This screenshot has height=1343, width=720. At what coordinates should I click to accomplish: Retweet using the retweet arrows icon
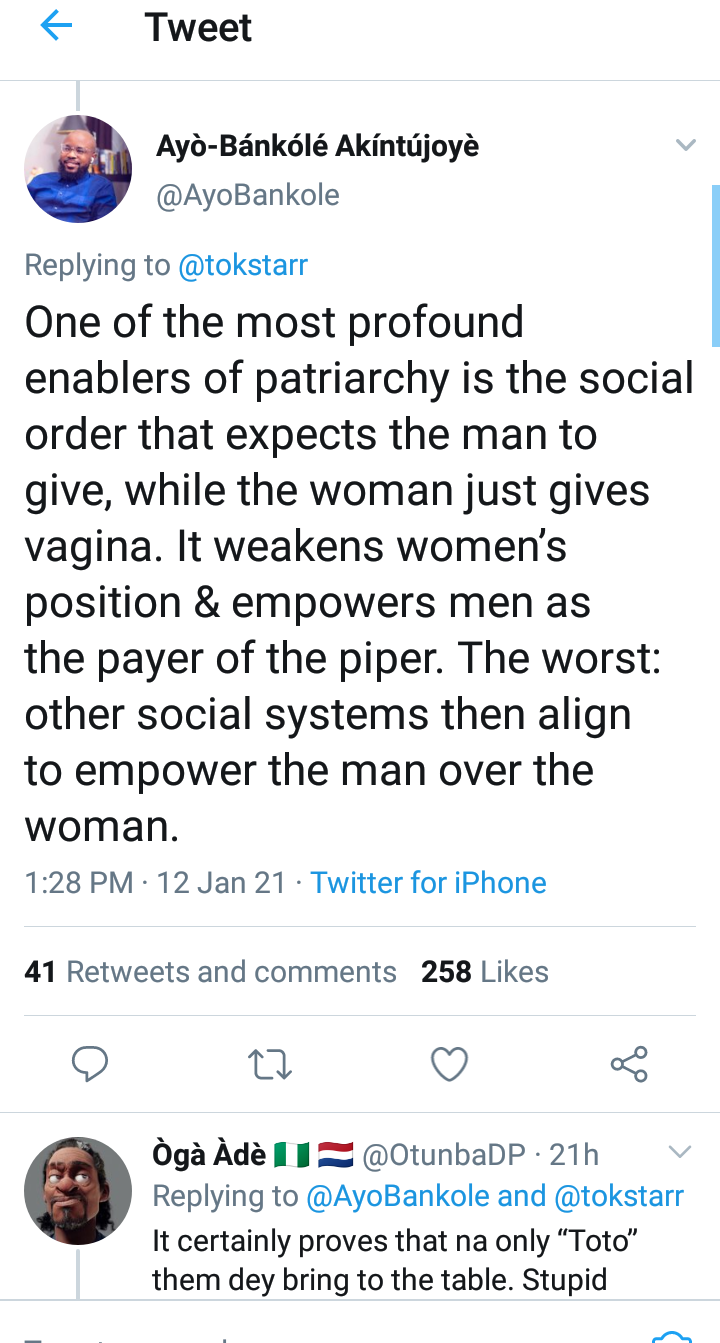coord(270,1064)
